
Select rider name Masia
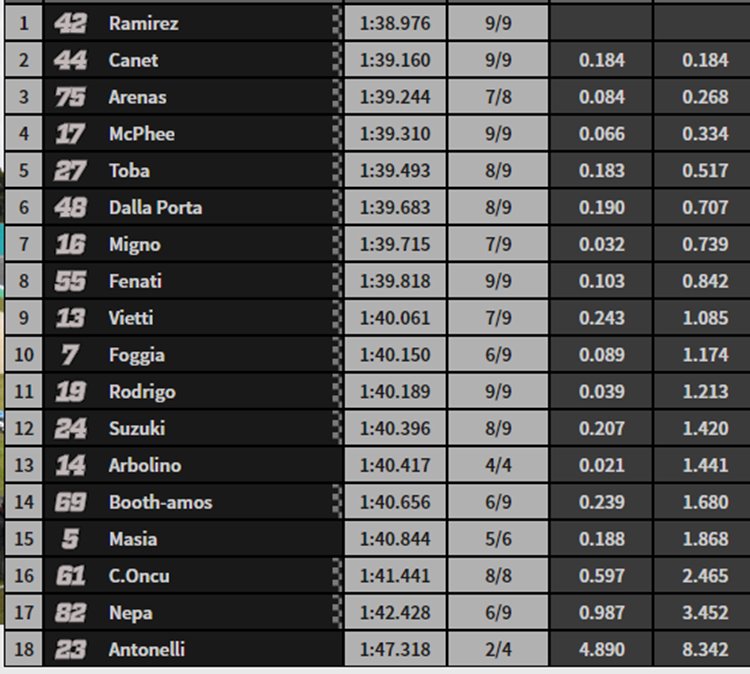[133, 540]
